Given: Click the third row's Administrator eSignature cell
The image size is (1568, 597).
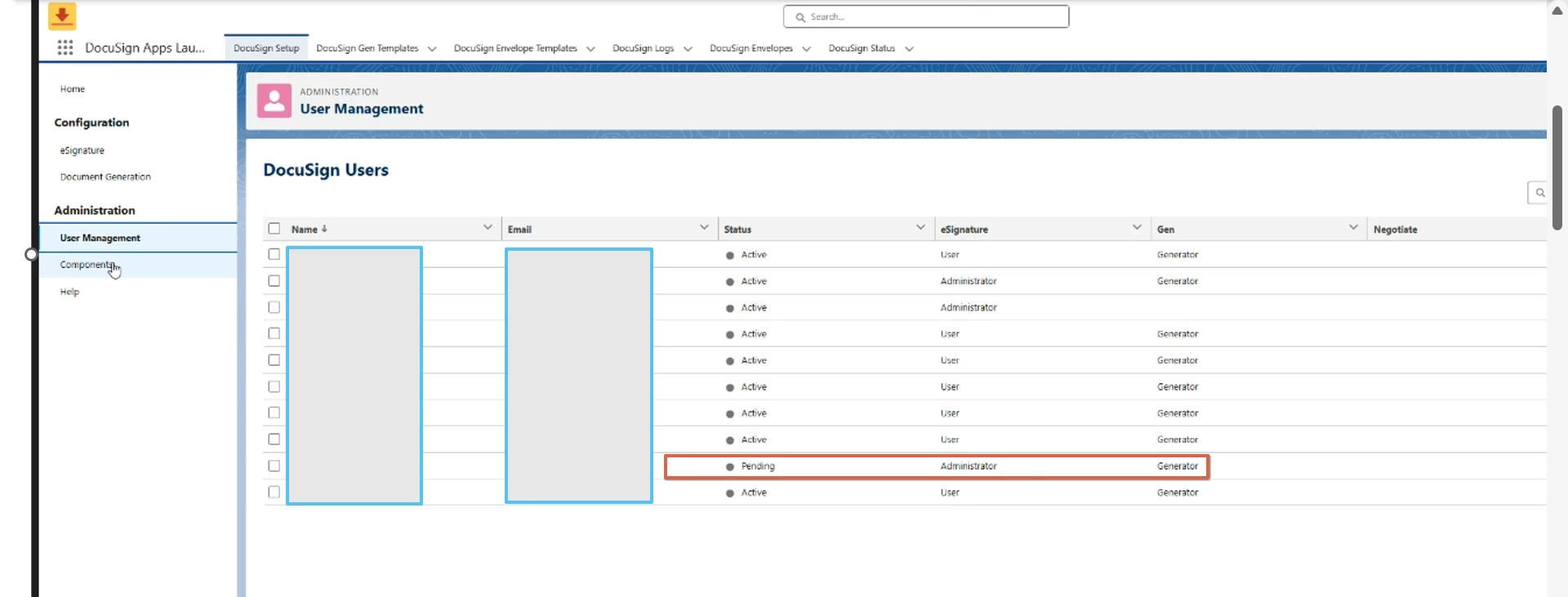Looking at the screenshot, I should click(x=969, y=308).
